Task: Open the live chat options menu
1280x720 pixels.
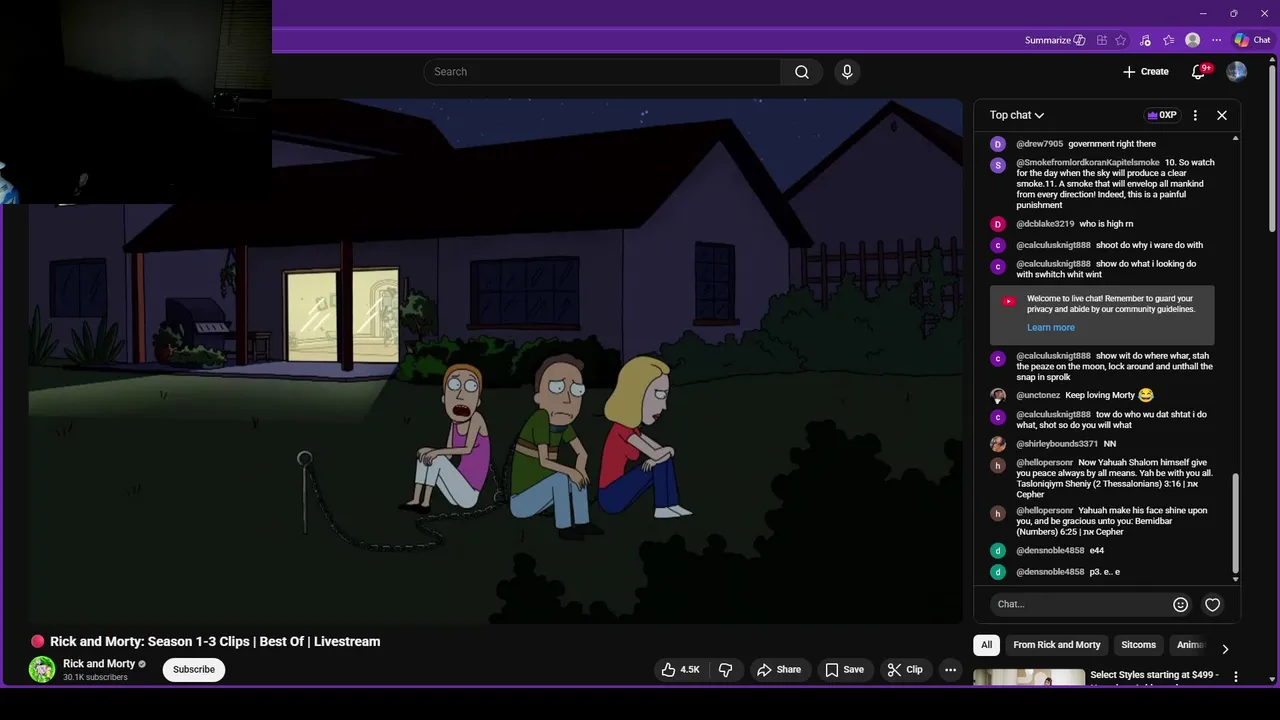Action: click(1195, 115)
